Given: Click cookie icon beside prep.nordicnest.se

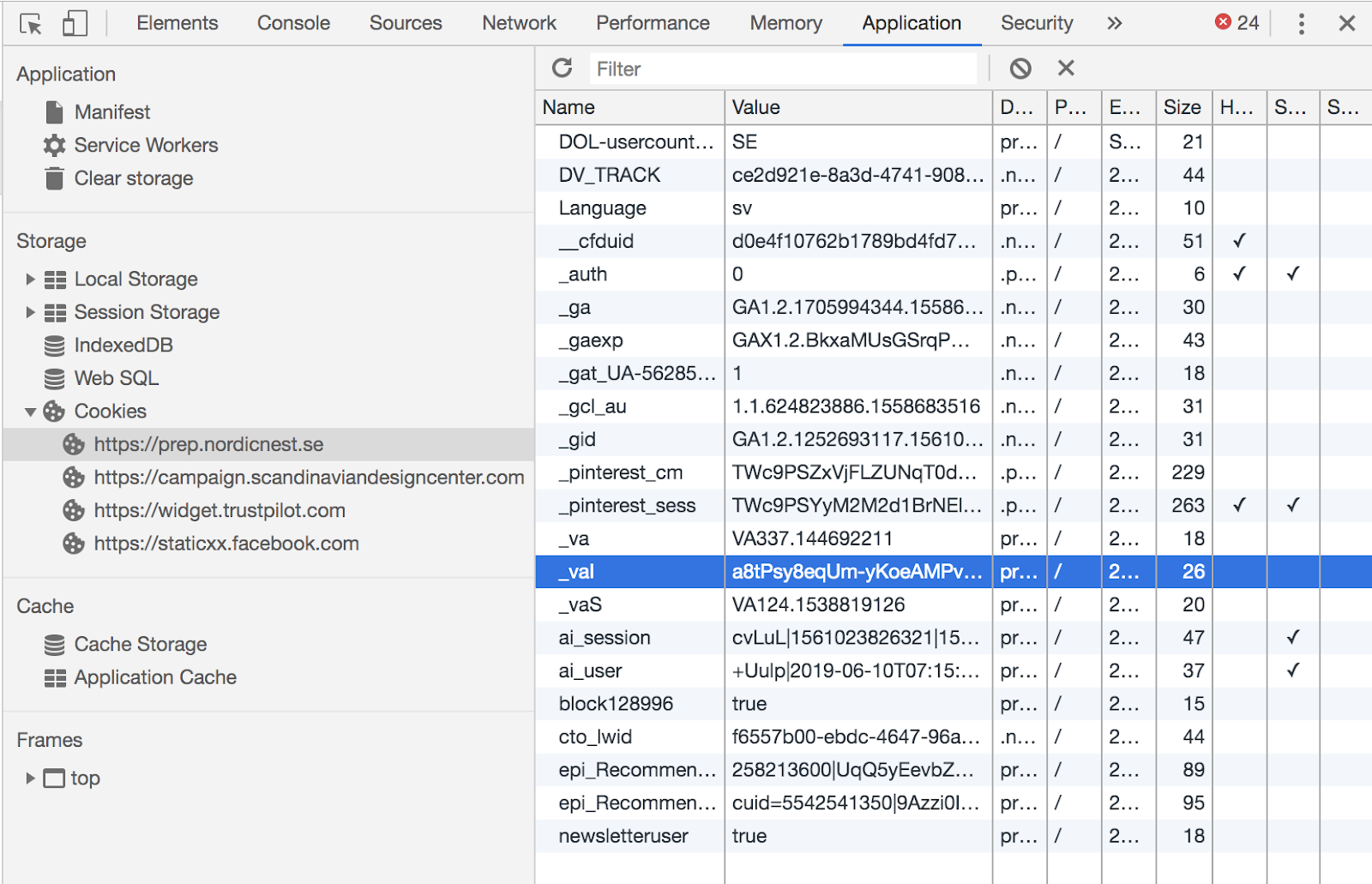Looking at the screenshot, I should [74, 444].
